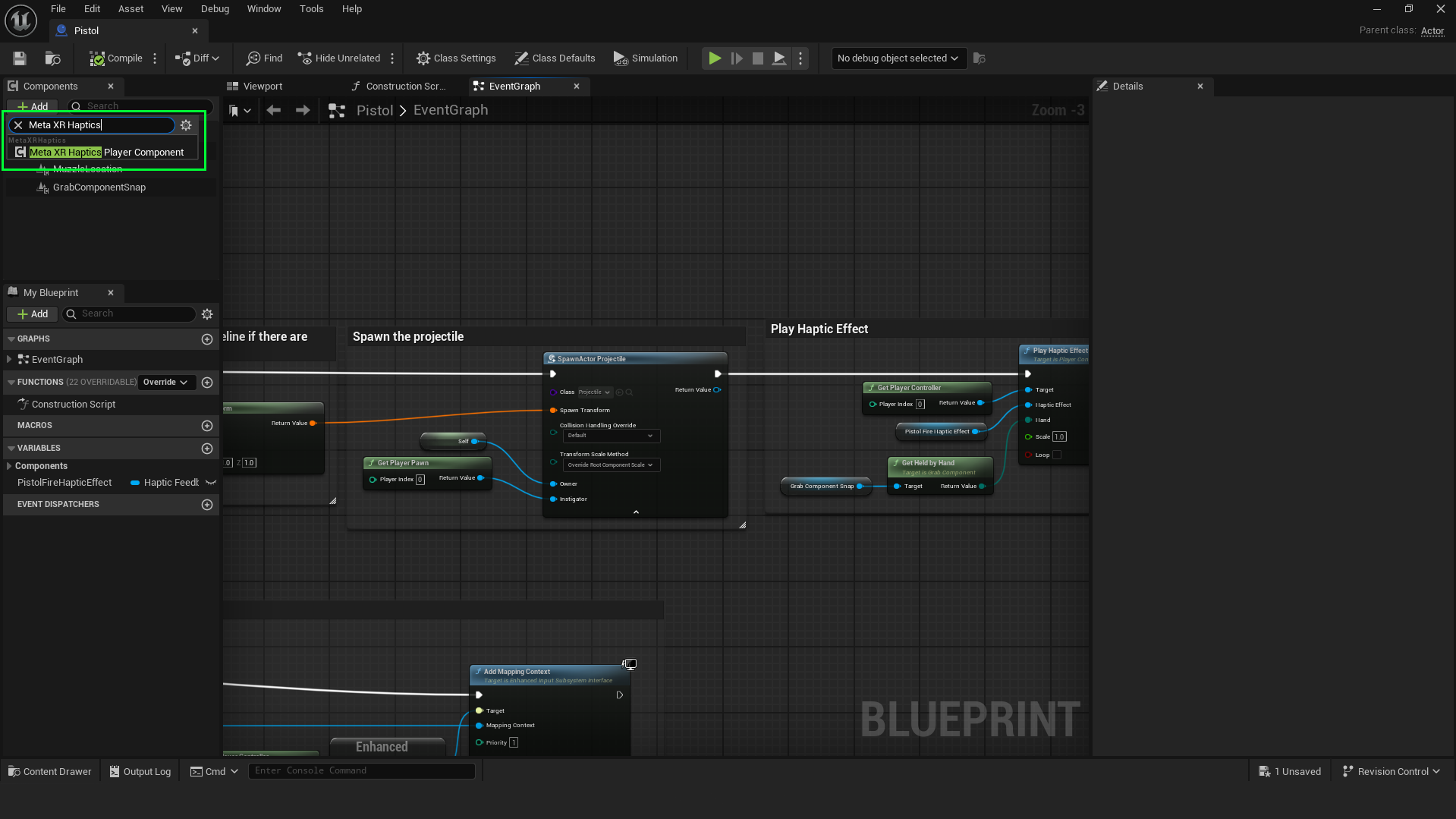The width and height of the screenshot is (1456, 819).
Task: Open the Cmd type dropdown
Action: click(x=214, y=771)
